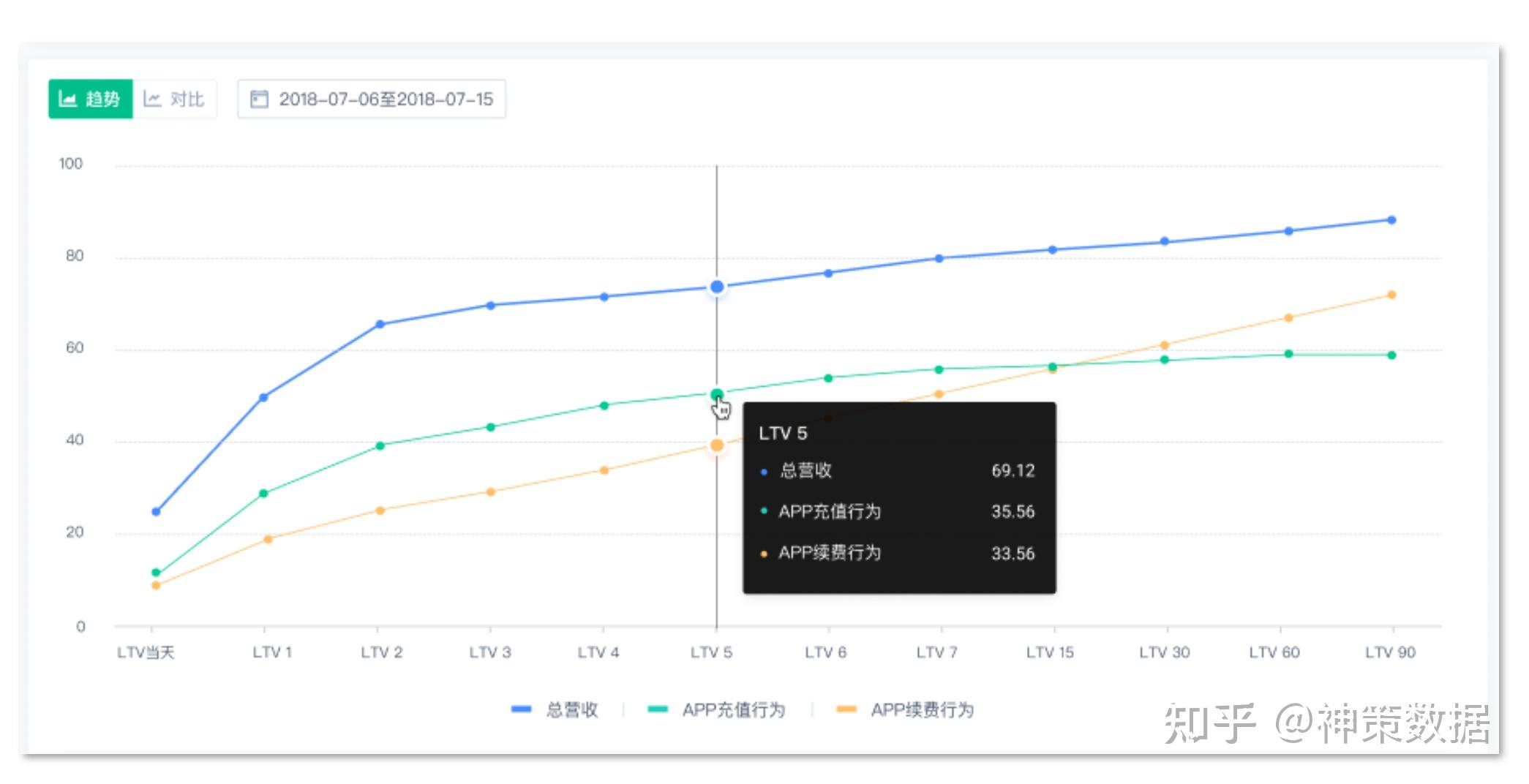The width and height of the screenshot is (1529, 784).
Task: Select the 趋势 trend tab
Action: click(91, 99)
